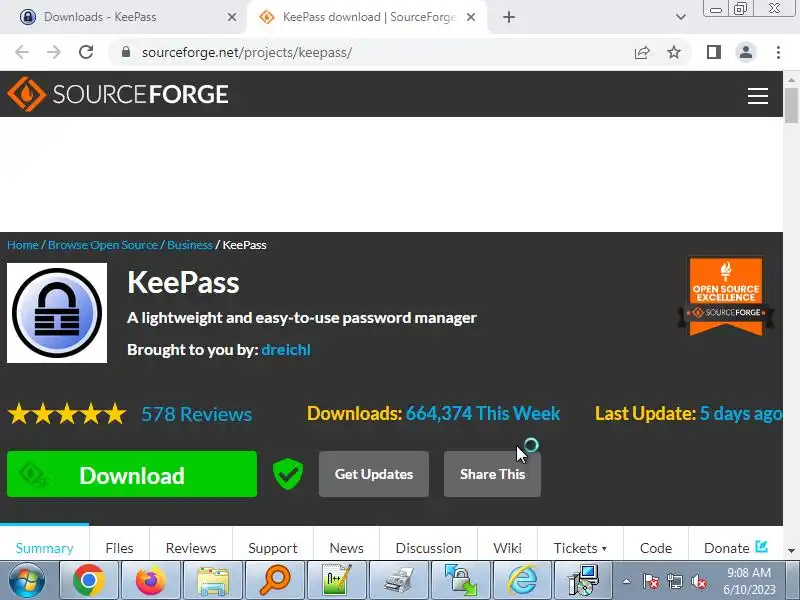Click the scrollbar up arrow
This screenshot has height=600, width=800.
click(x=791, y=80)
